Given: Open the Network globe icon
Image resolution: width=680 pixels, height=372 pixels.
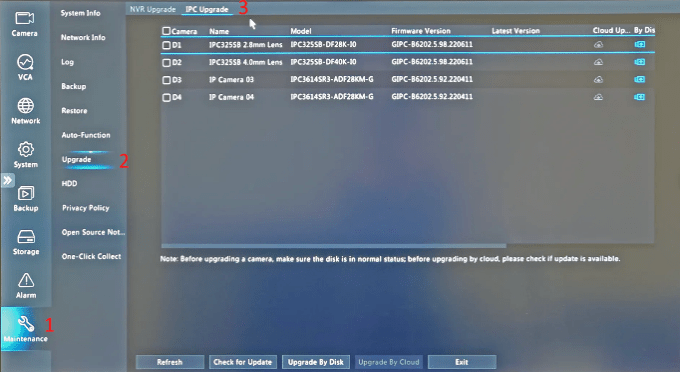Looking at the screenshot, I should (26, 105).
